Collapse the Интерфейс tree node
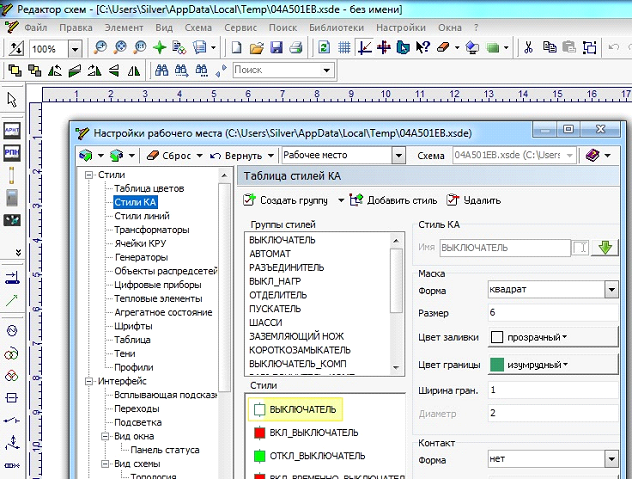The width and height of the screenshot is (632, 479). pyautogui.click(x=88, y=381)
